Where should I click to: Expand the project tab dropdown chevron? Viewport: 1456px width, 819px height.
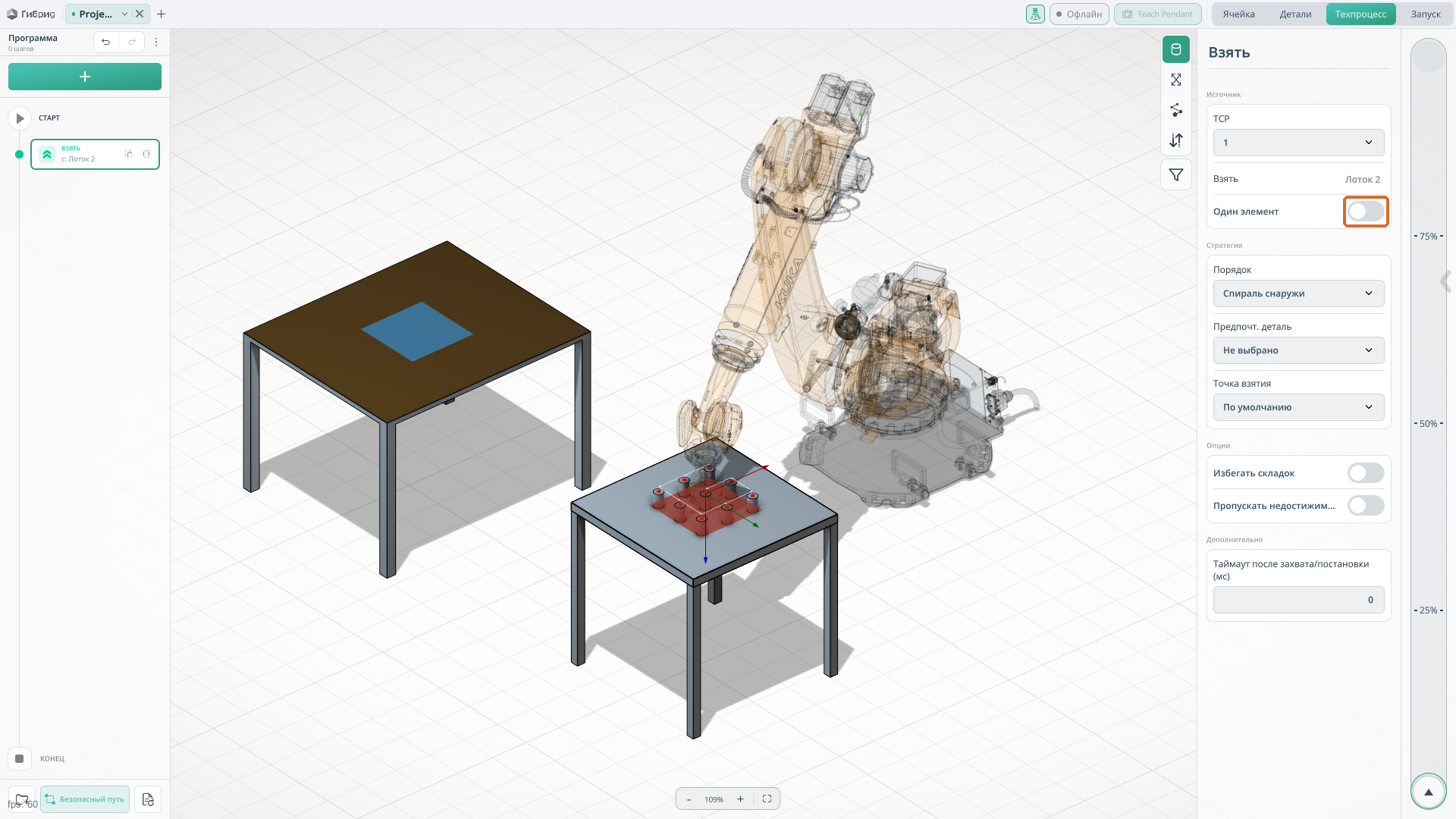[x=124, y=14]
